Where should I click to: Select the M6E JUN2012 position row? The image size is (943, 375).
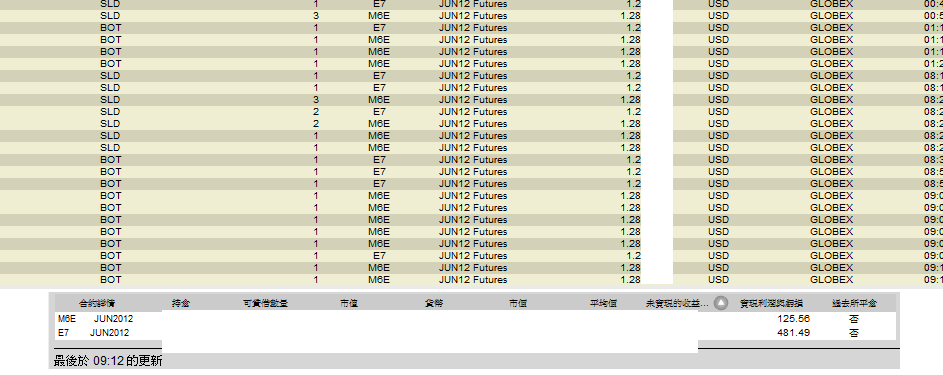coord(476,319)
